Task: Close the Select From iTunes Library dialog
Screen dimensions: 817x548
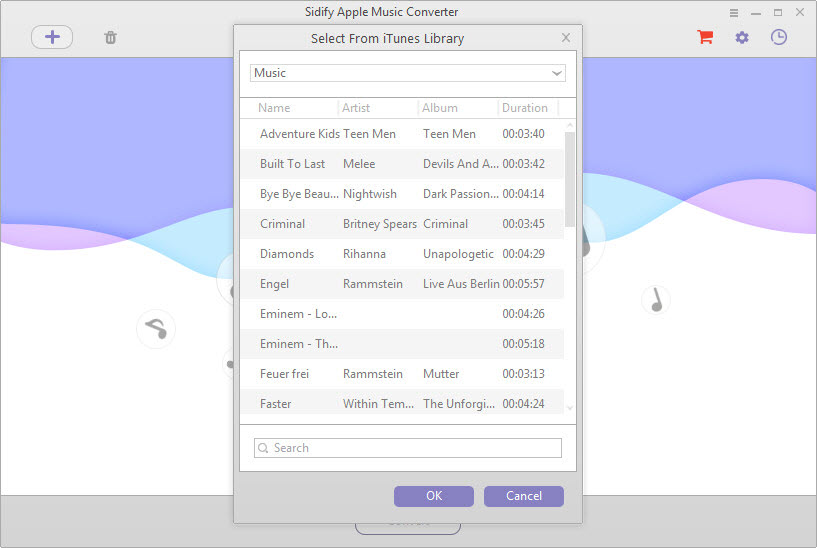Action: pyautogui.click(x=566, y=38)
